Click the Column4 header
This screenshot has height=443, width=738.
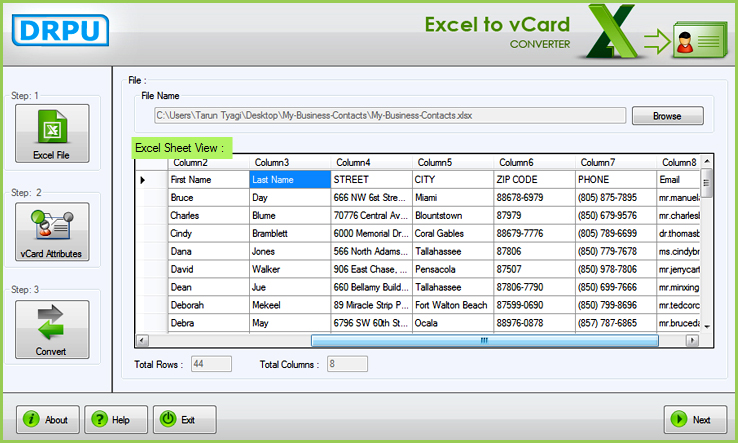click(x=371, y=162)
